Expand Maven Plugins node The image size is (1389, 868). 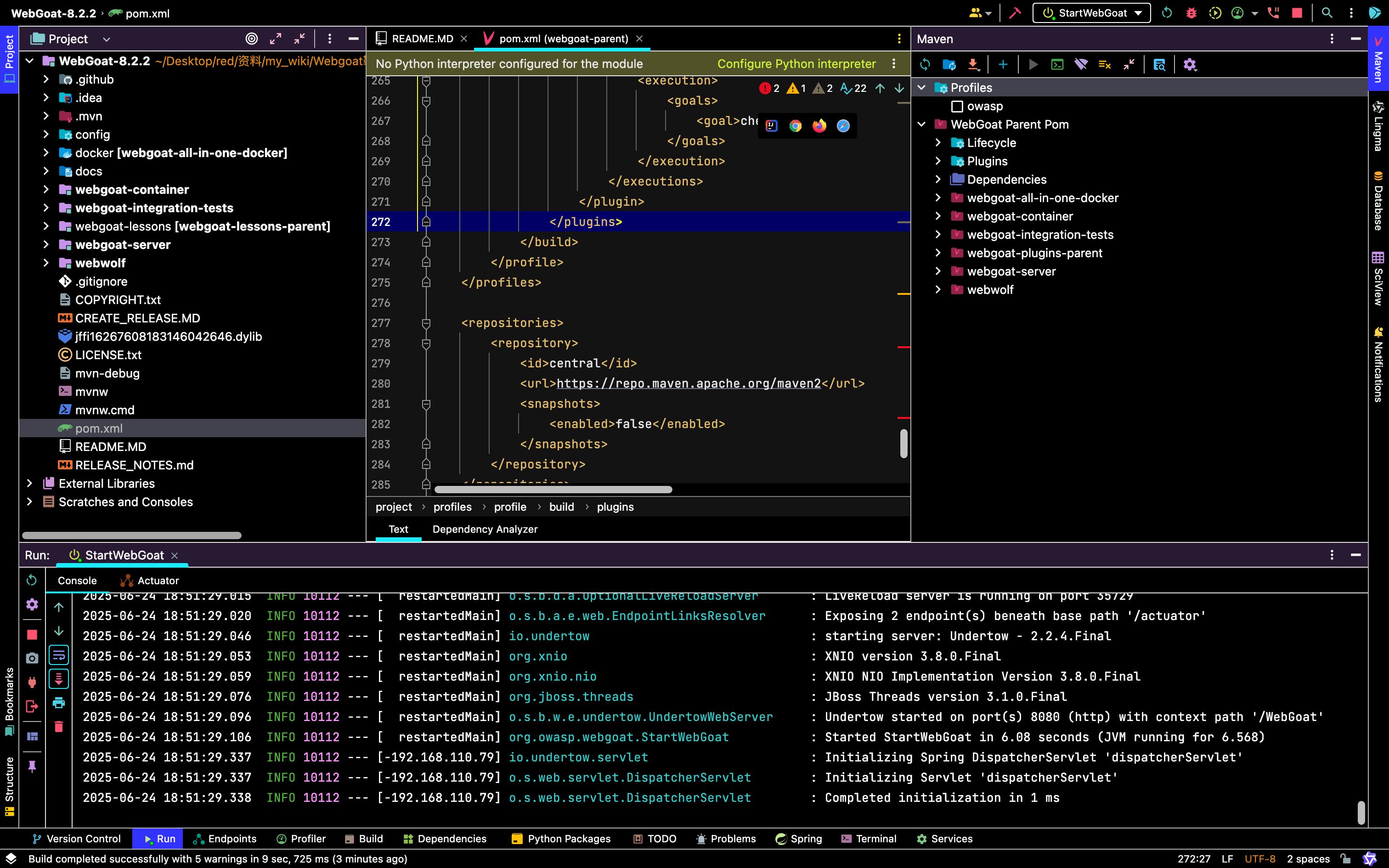point(938,161)
